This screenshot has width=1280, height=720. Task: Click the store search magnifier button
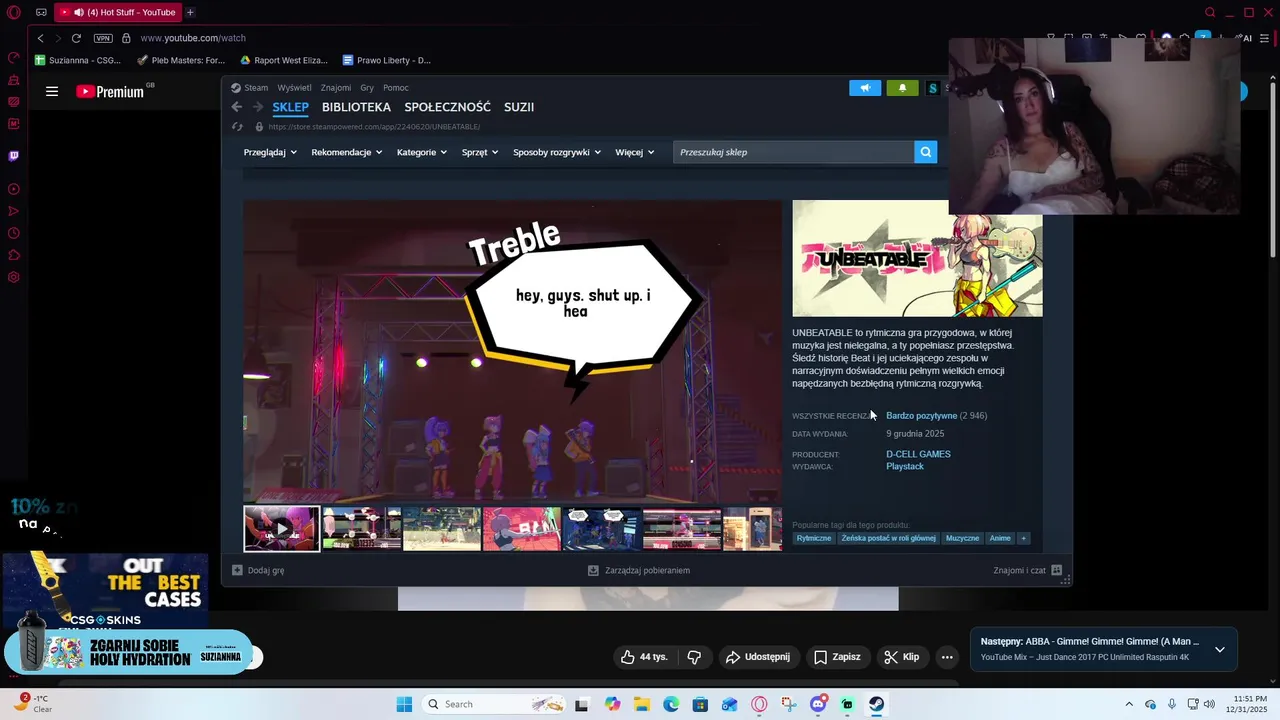coord(926,152)
